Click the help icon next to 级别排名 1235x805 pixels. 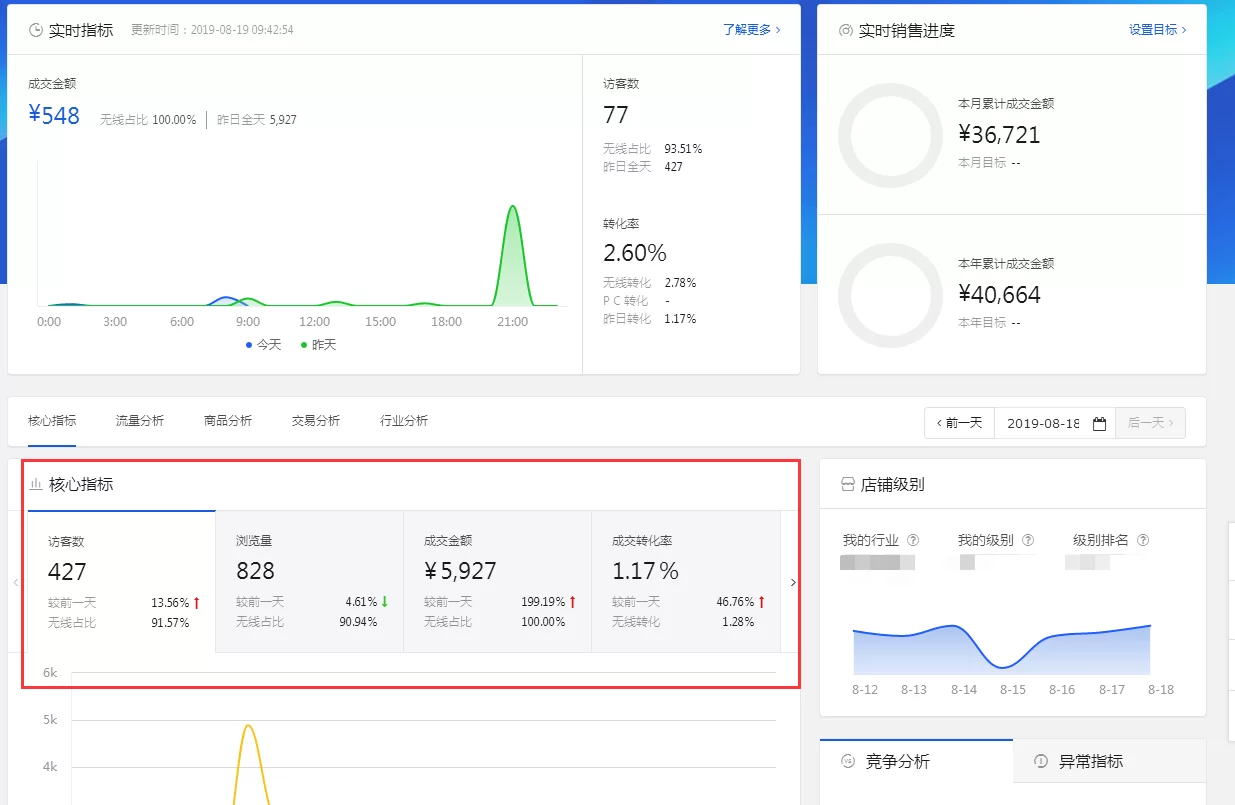pos(1142,540)
